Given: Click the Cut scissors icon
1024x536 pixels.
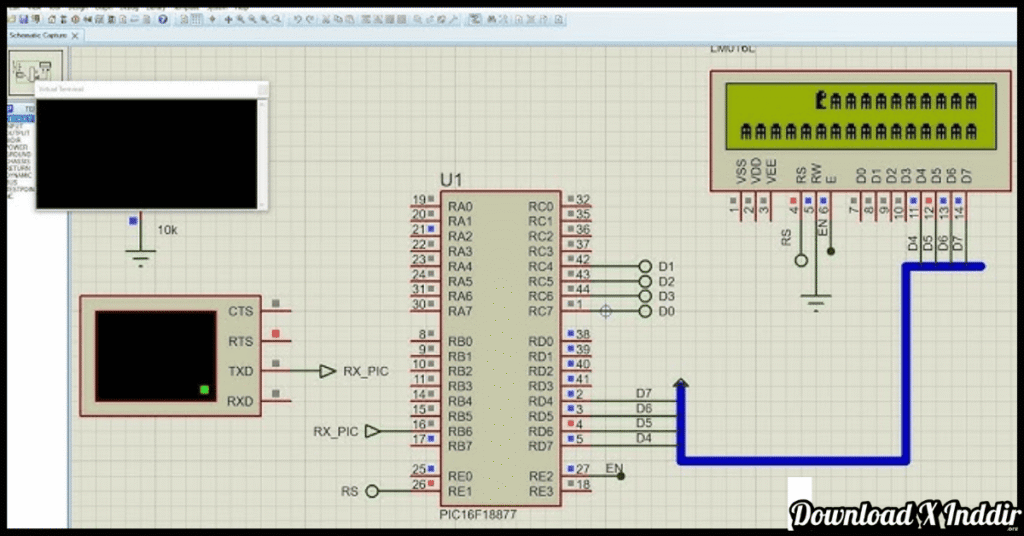Looking at the screenshot, I should click(327, 19).
